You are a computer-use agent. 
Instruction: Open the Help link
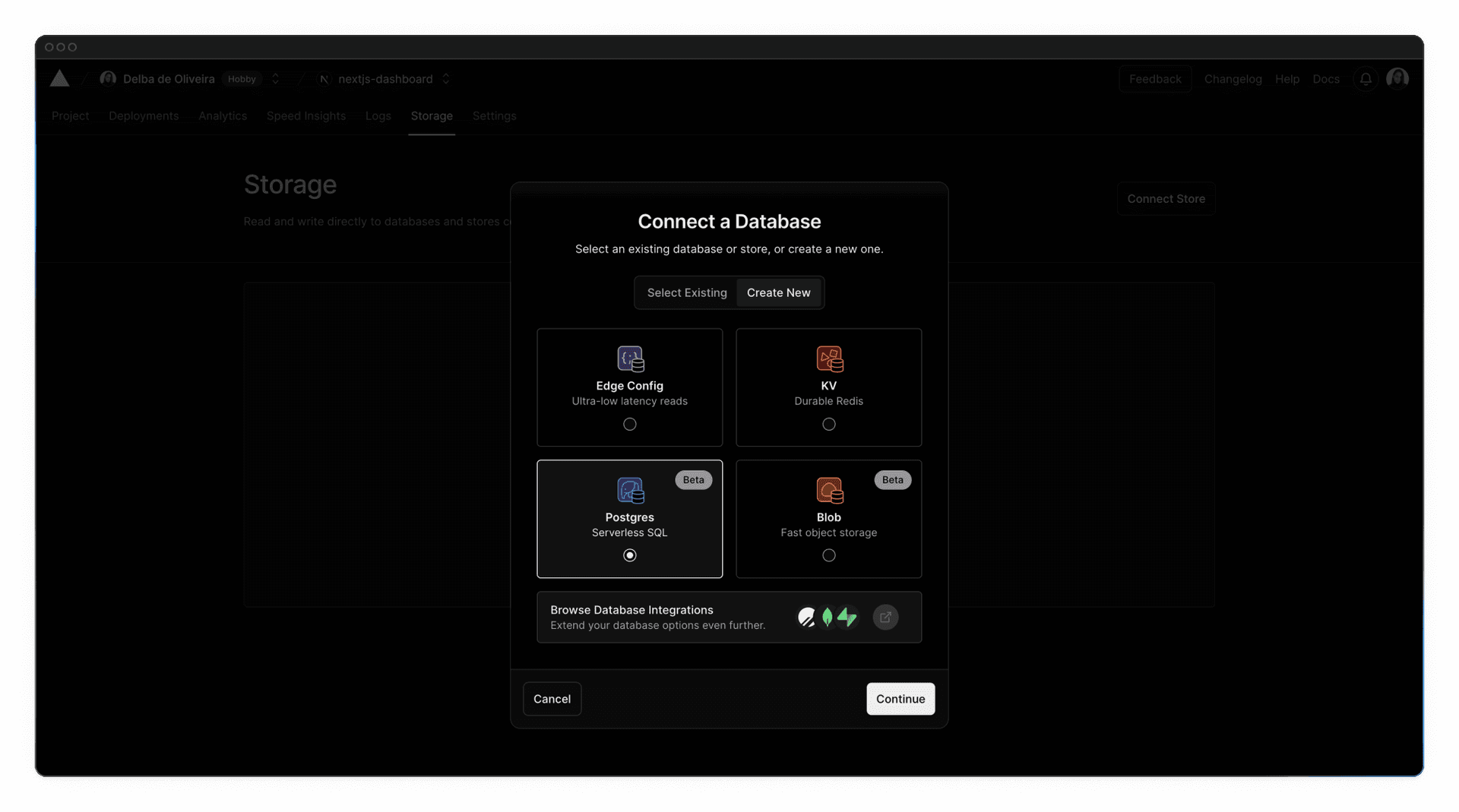pyautogui.click(x=1287, y=79)
